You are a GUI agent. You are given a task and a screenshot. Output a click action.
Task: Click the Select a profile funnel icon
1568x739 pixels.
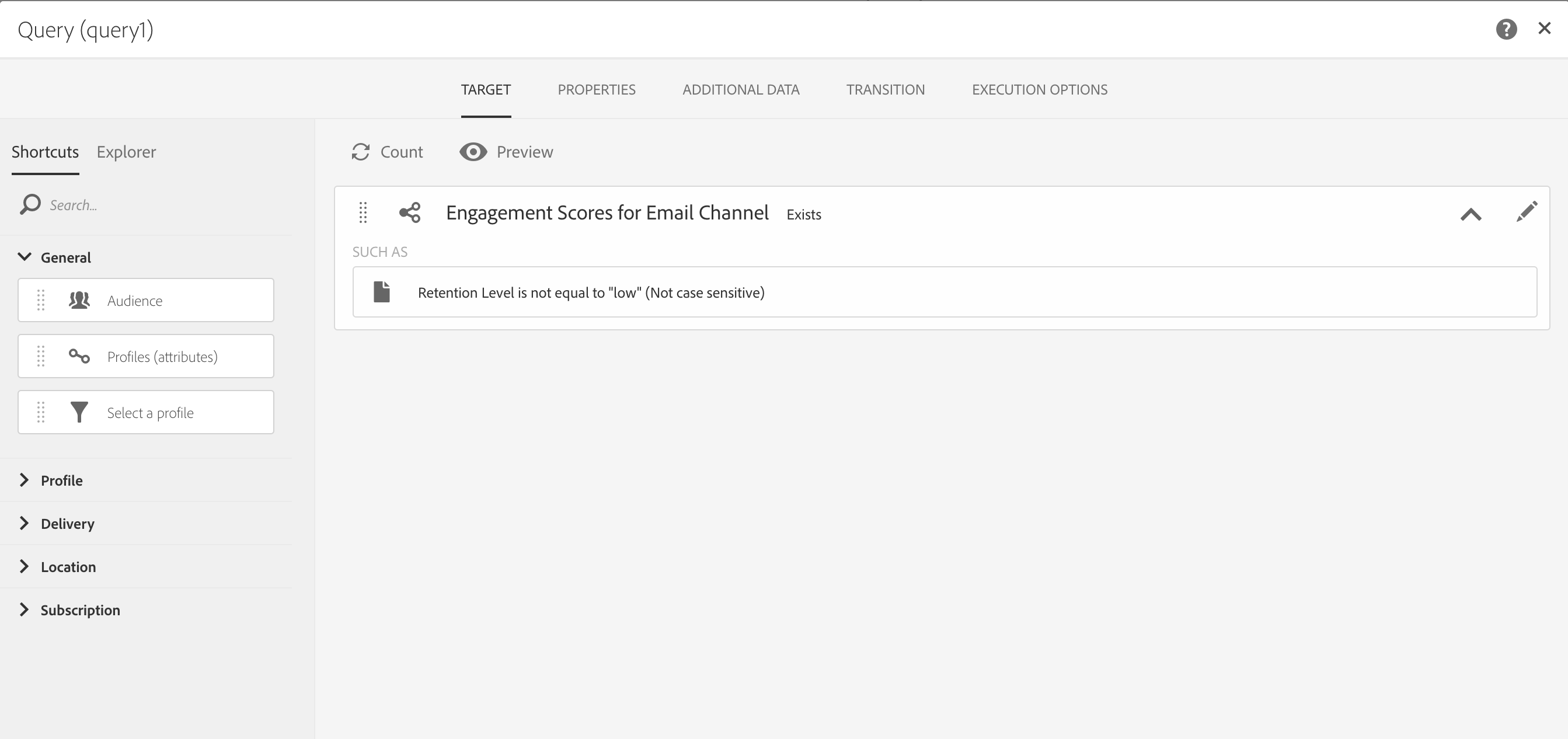pyautogui.click(x=79, y=412)
